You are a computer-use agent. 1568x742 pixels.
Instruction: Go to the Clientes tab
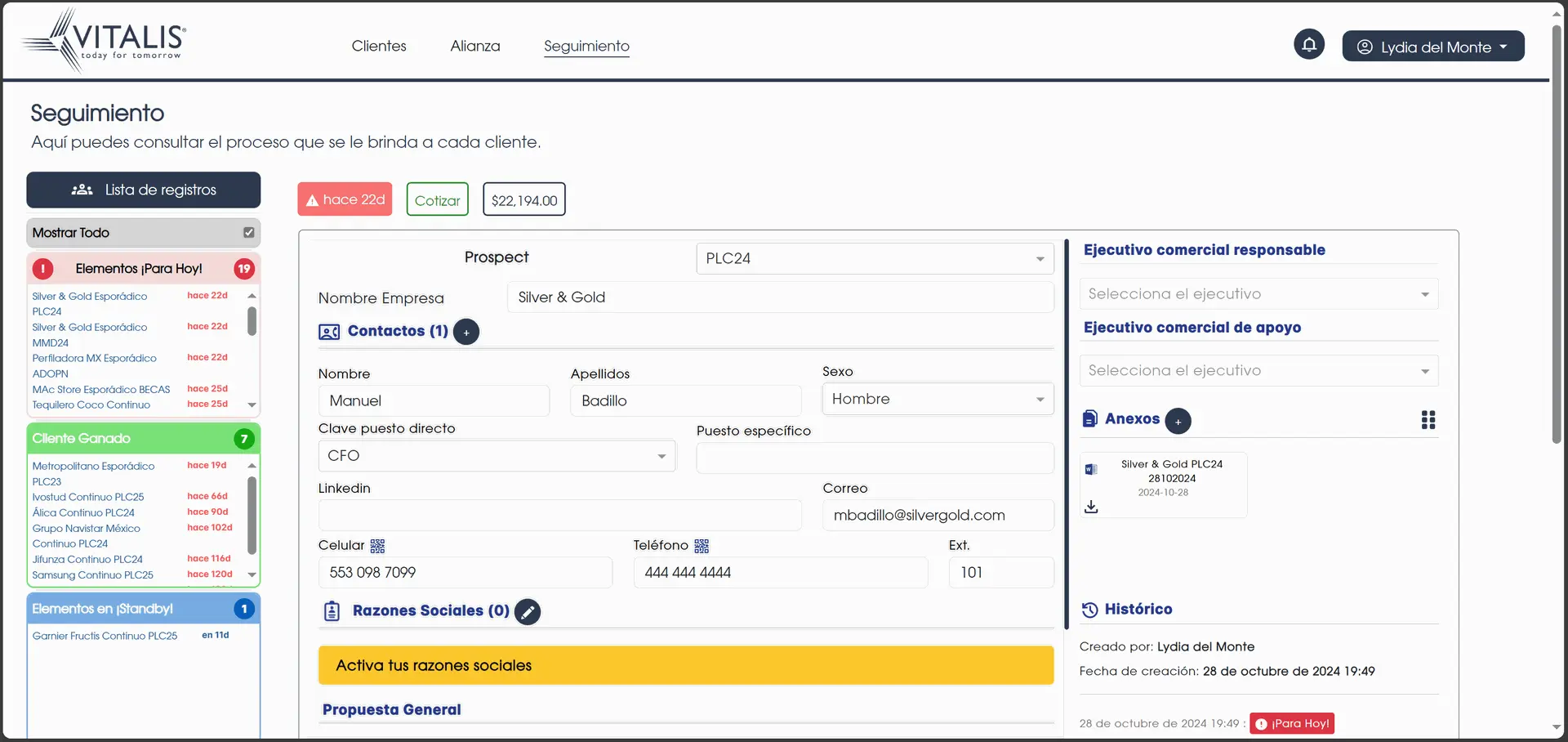click(x=379, y=46)
